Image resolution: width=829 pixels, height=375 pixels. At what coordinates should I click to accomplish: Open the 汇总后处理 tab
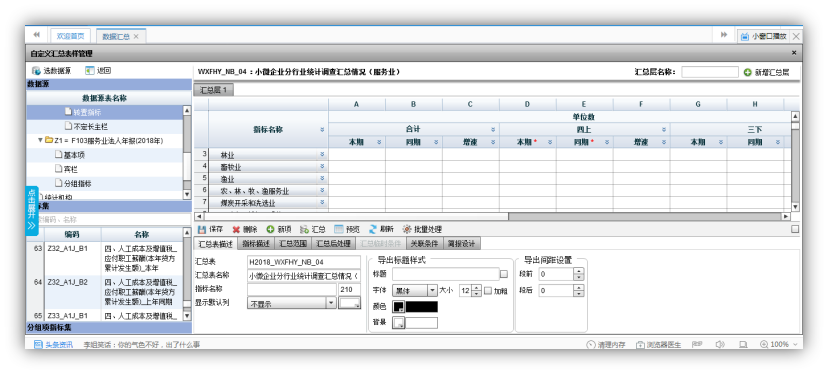tap(334, 244)
